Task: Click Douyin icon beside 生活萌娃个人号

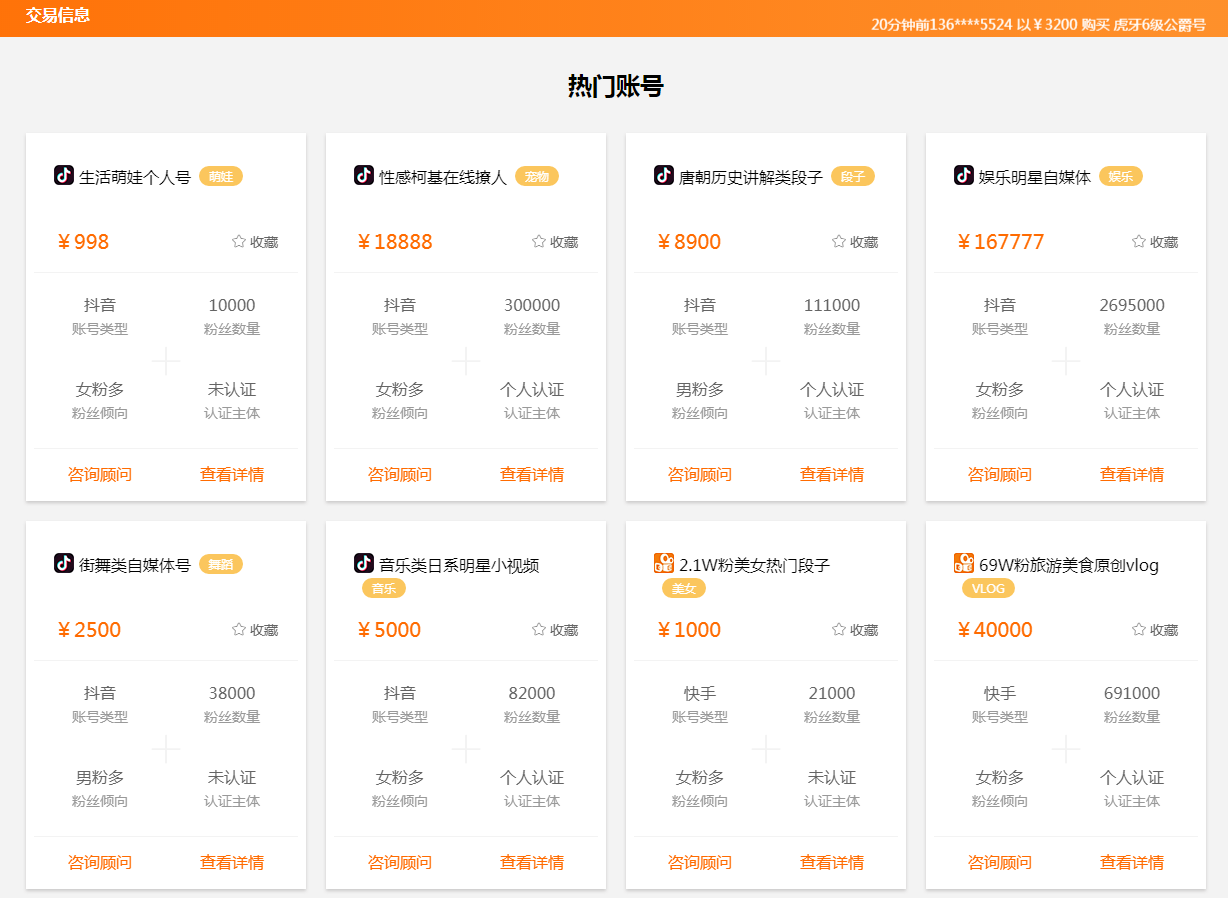Action: 64,176
